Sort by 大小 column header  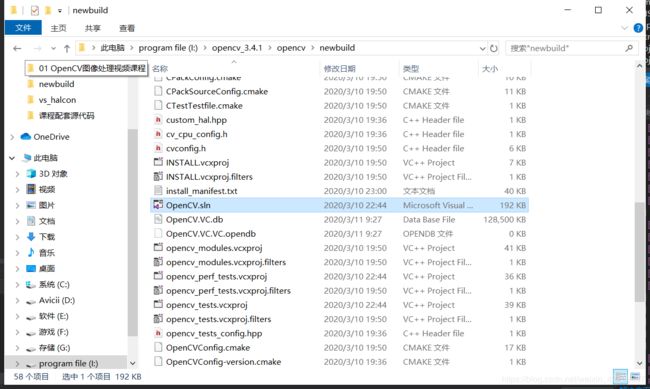490,68
